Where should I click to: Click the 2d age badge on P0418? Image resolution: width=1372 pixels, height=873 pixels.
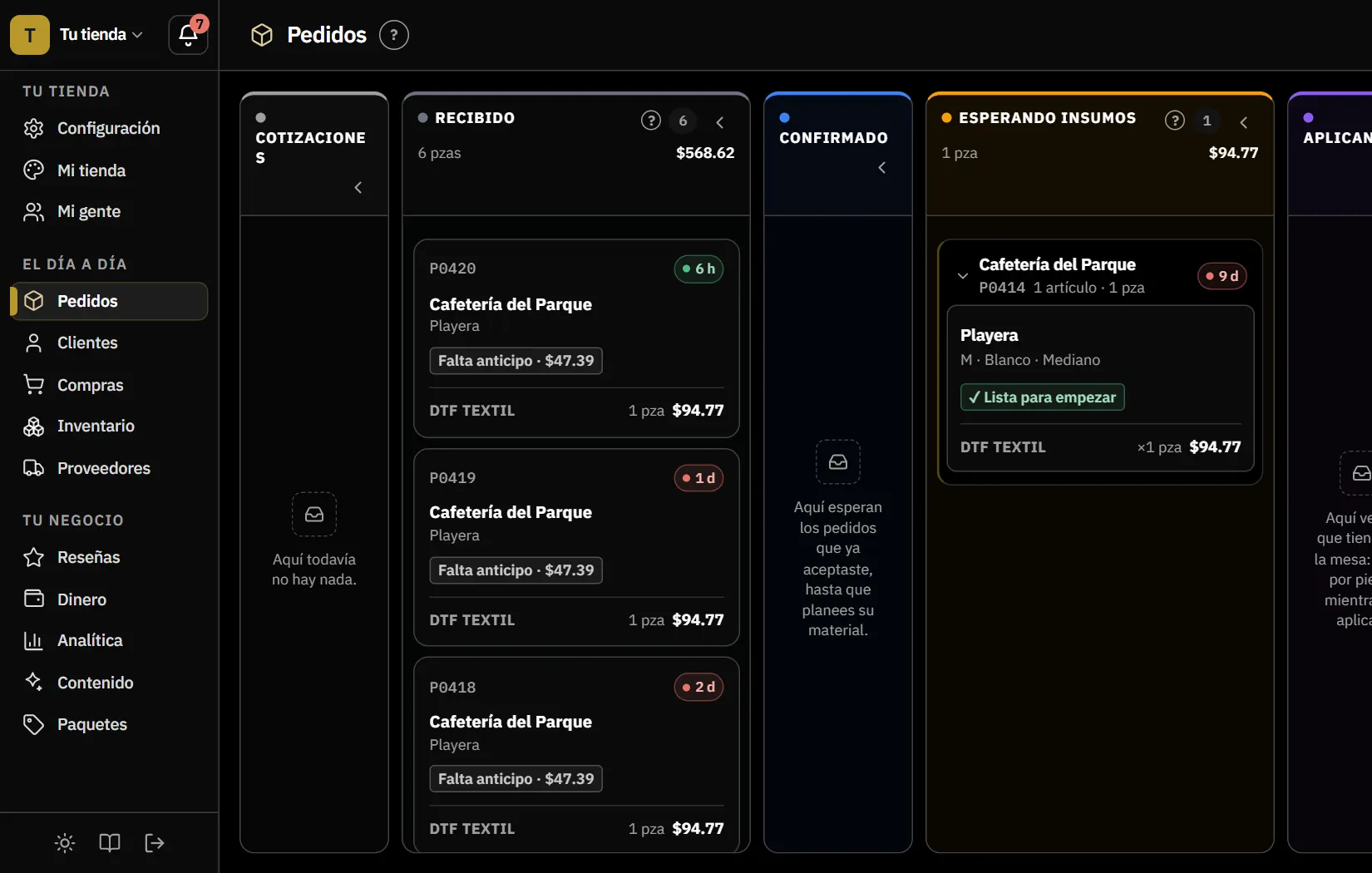point(698,687)
